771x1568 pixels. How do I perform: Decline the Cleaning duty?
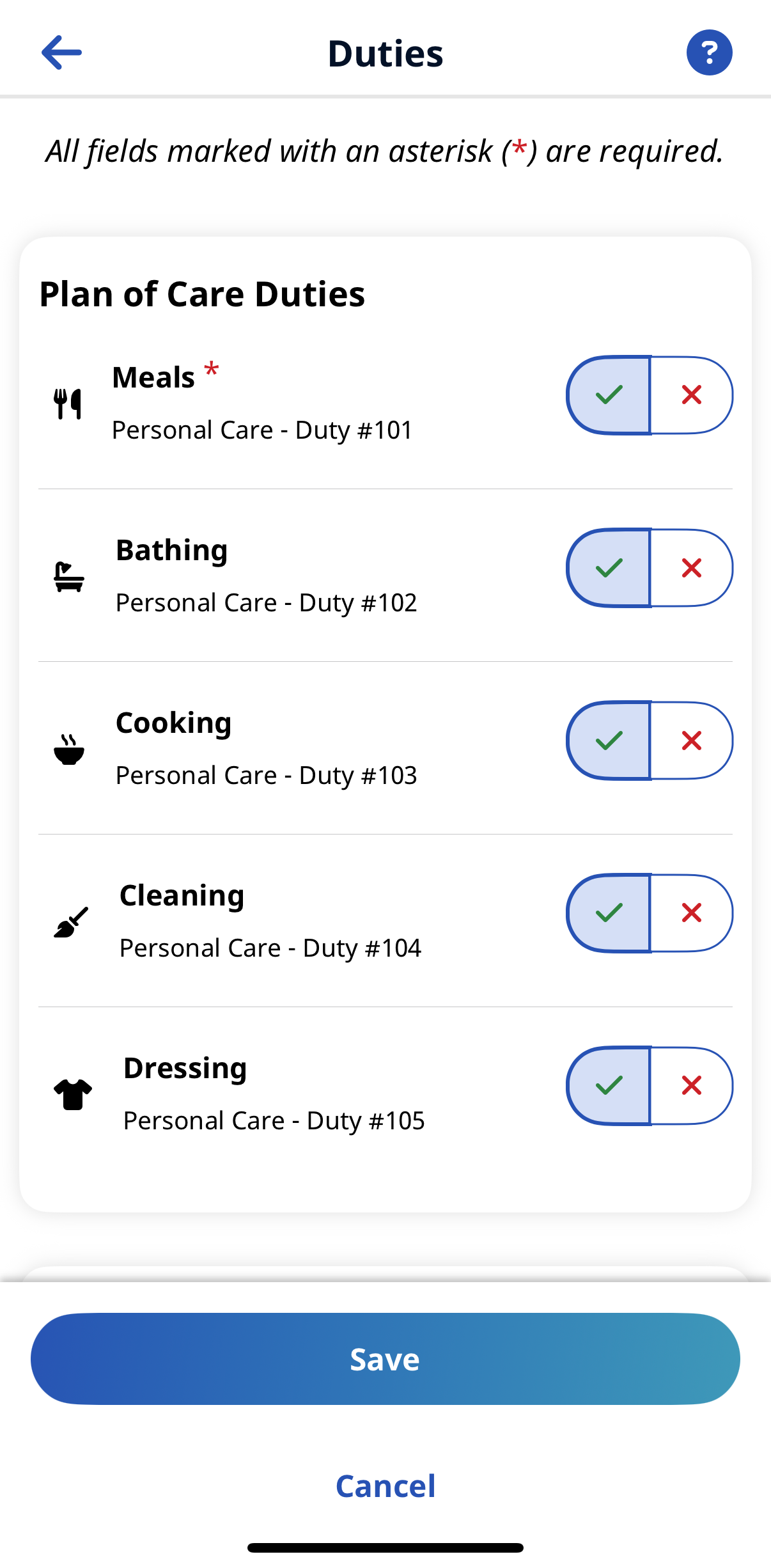[692, 913]
